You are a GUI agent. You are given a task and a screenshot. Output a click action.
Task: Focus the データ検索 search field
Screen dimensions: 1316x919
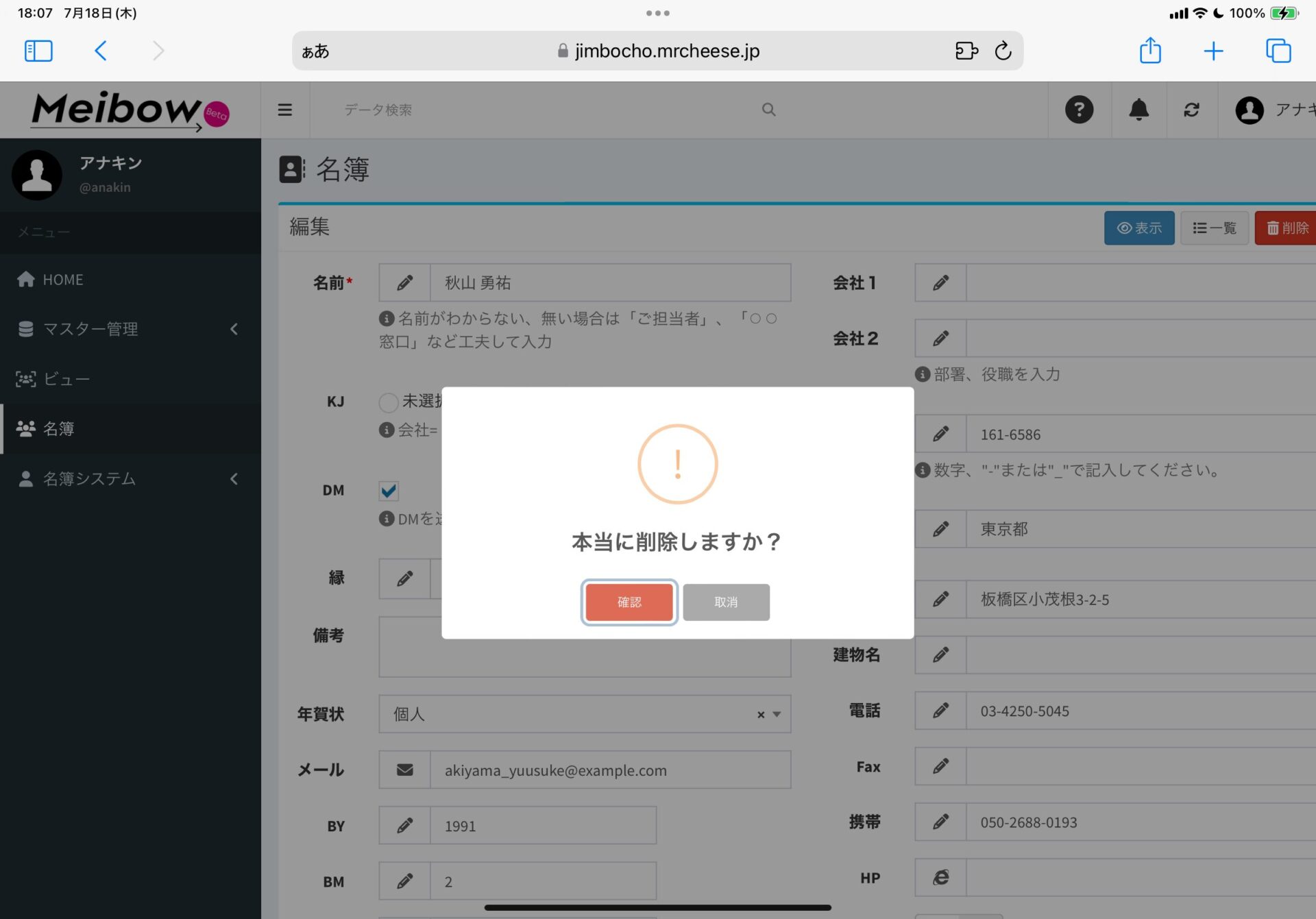[541, 110]
